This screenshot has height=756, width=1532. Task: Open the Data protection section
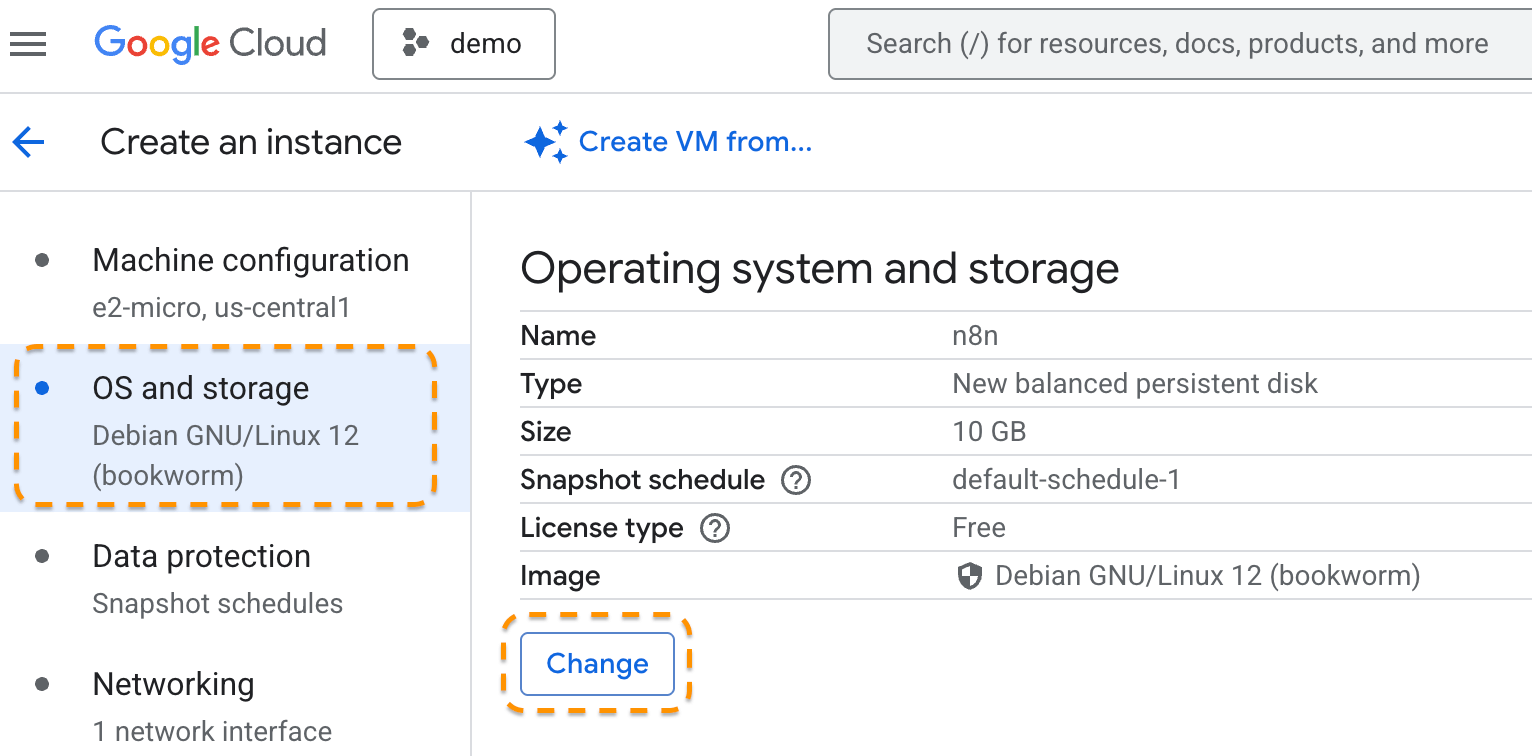[201, 557]
